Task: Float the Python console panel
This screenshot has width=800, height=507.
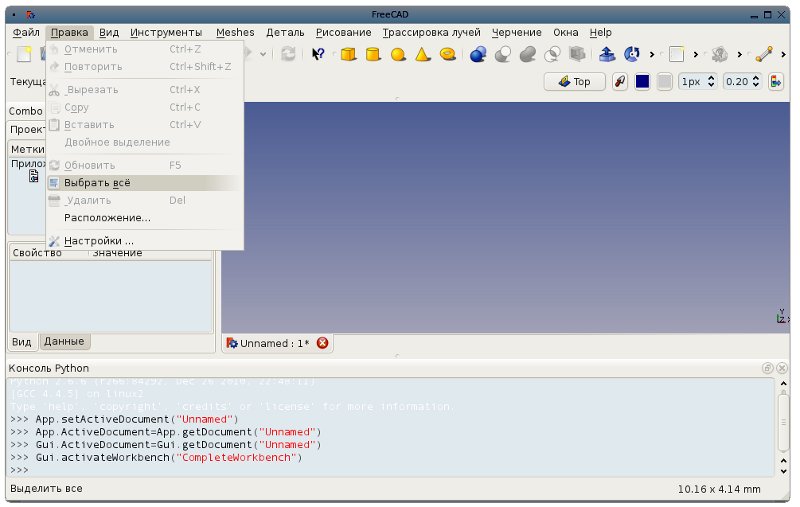Action: [x=767, y=368]
